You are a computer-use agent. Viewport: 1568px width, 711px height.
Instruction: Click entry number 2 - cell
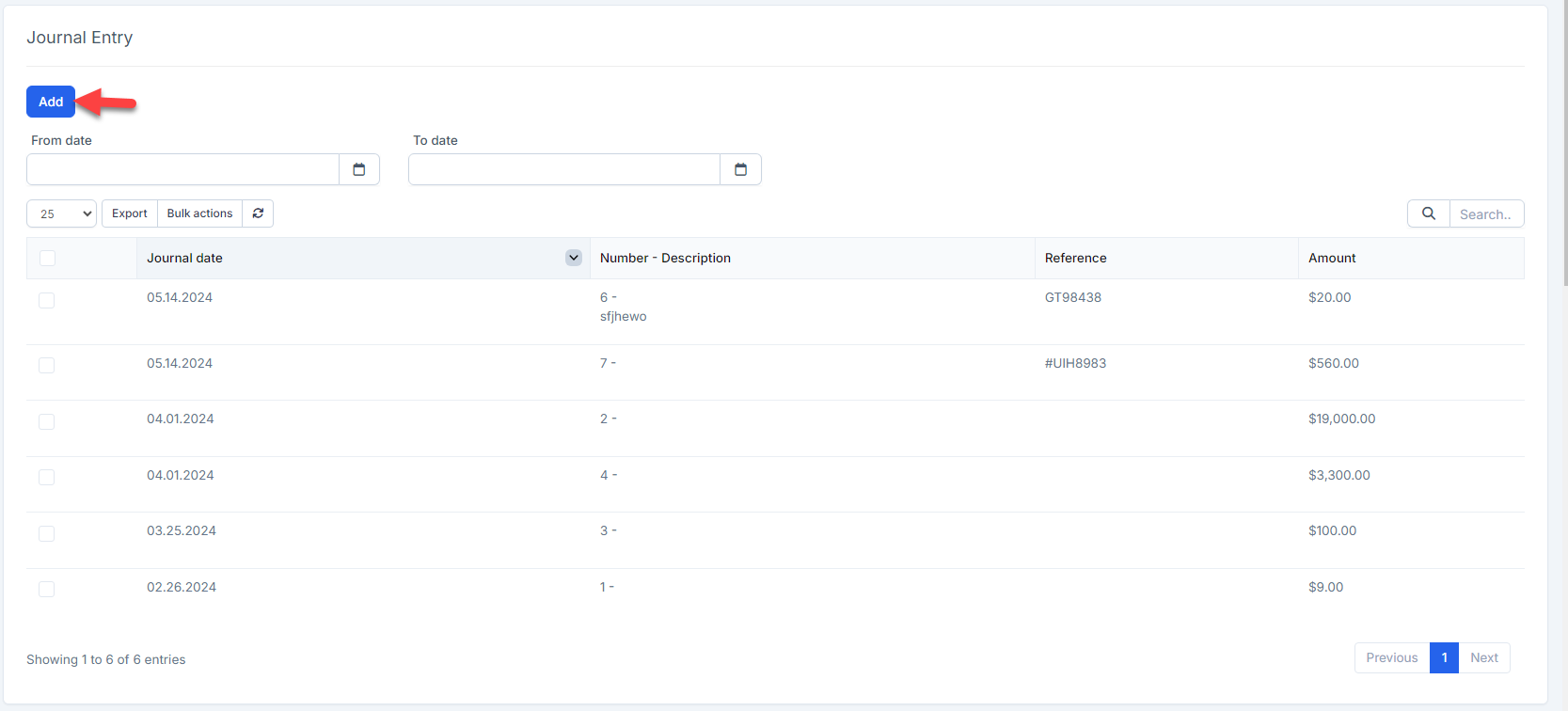[x=608, y=419]
